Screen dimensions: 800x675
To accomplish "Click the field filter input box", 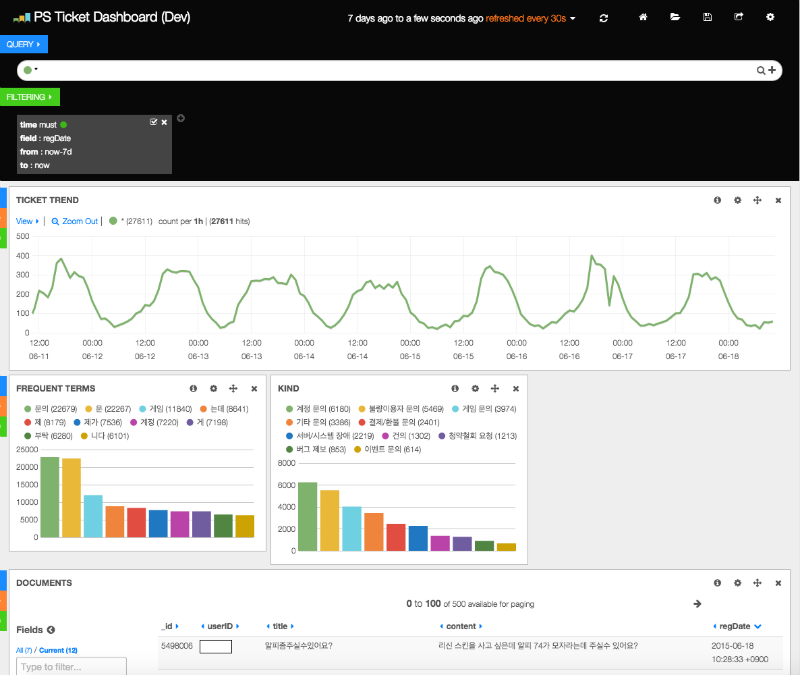I will (71, 666).
